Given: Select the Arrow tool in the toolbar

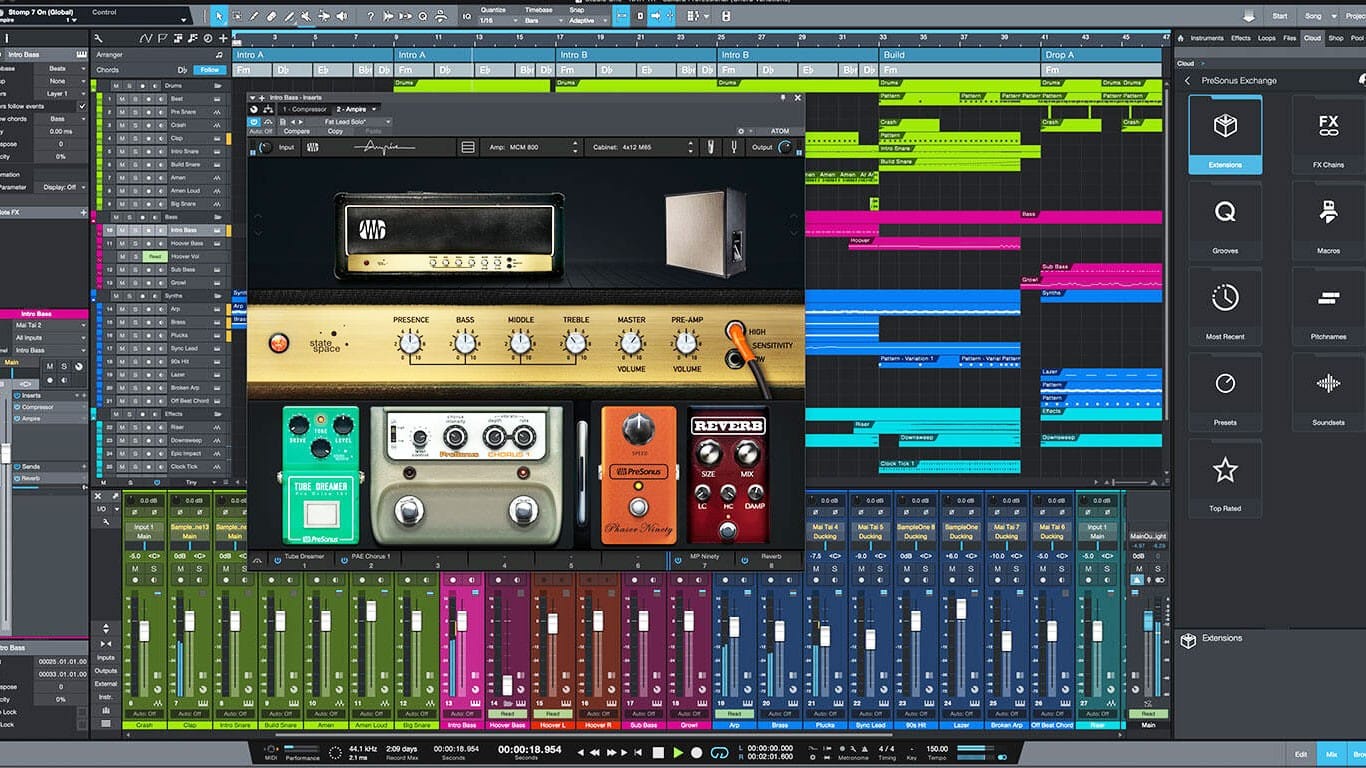Looking at the screenshot, I should [x=219, y=16].
